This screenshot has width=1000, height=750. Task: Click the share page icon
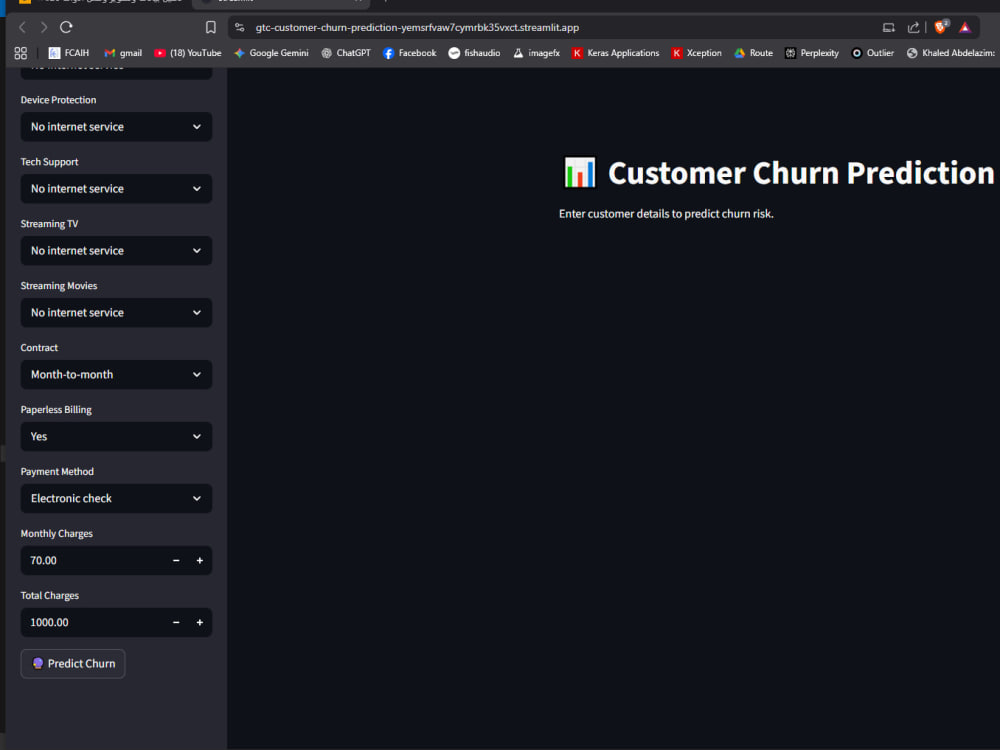tap(913, 27)
